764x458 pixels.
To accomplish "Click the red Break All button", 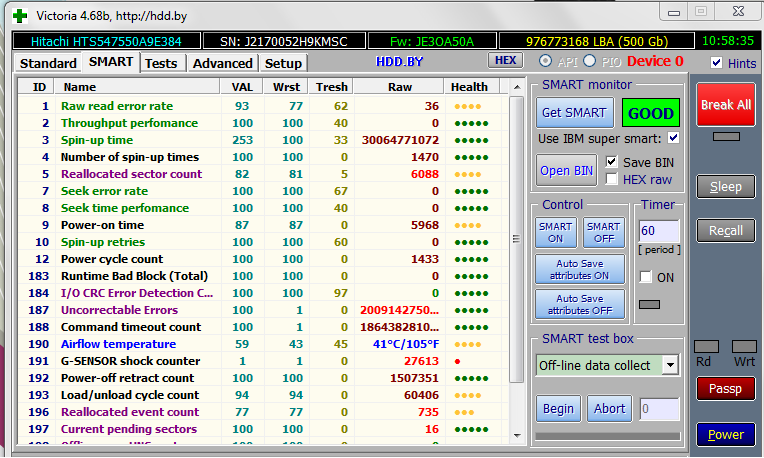I will (726, 105).
